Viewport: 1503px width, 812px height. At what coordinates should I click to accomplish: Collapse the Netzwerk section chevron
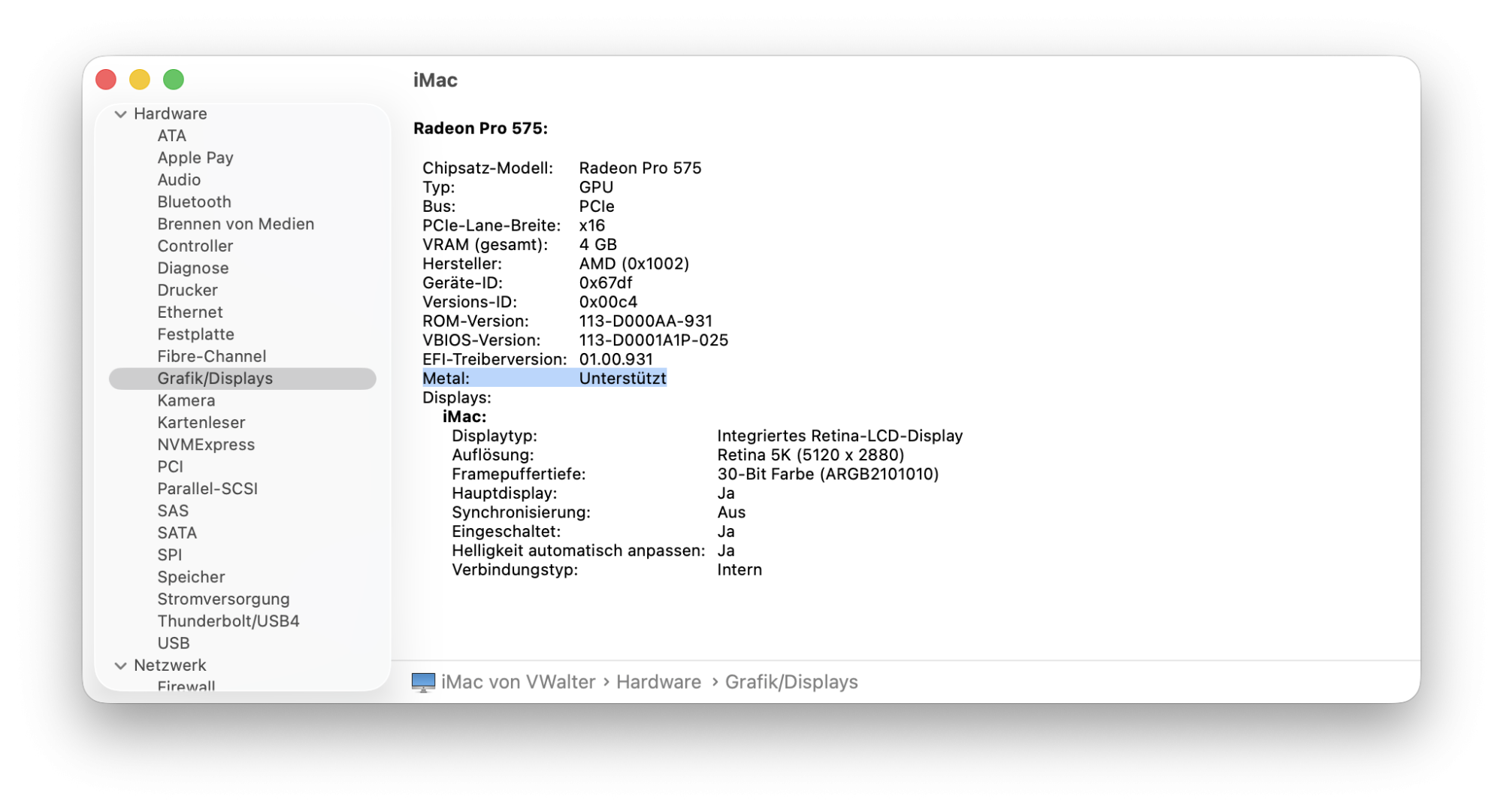pos(120,666)
